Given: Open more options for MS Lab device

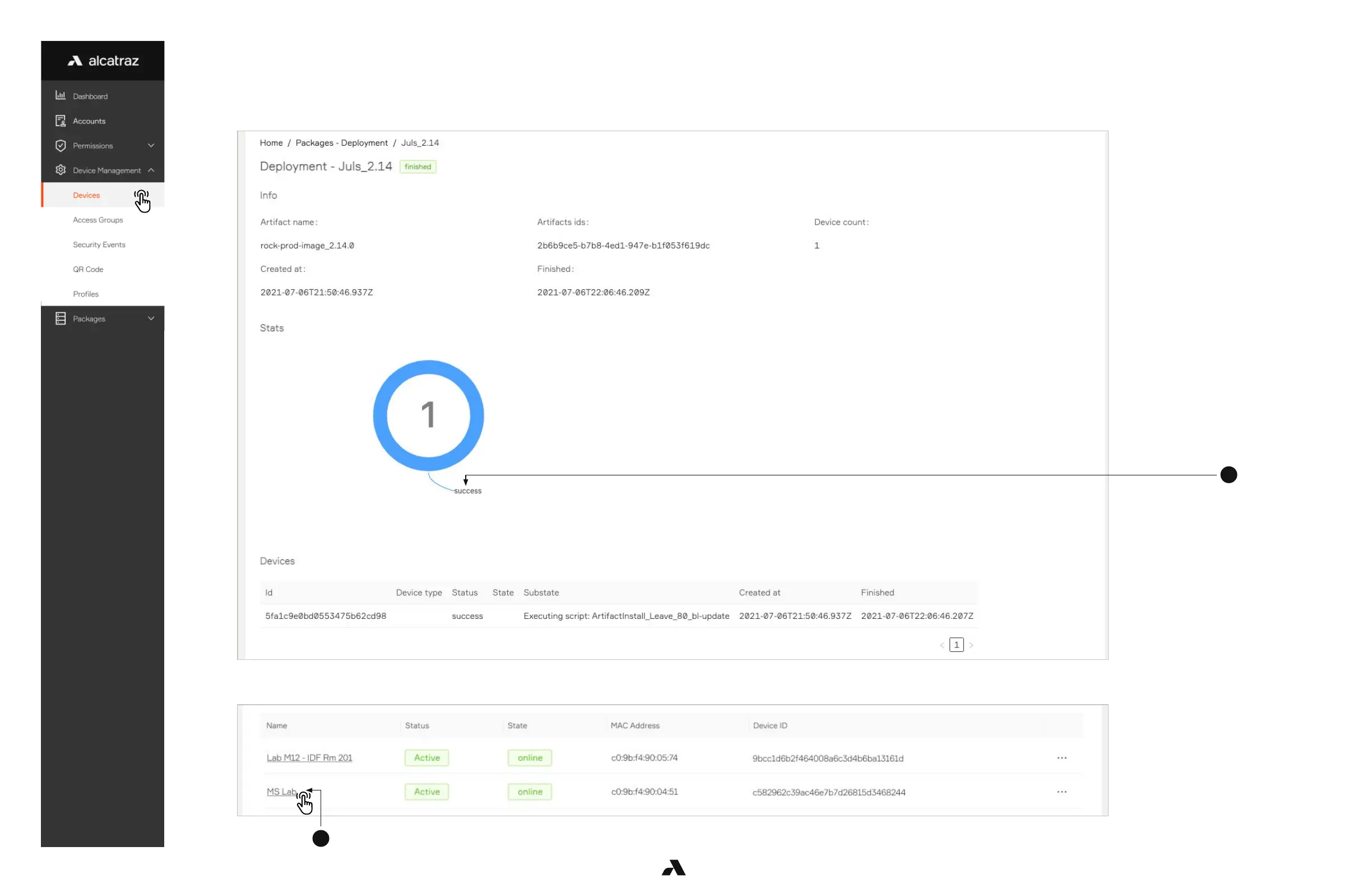Looking at the screenshot, I should click(1062, 792).
